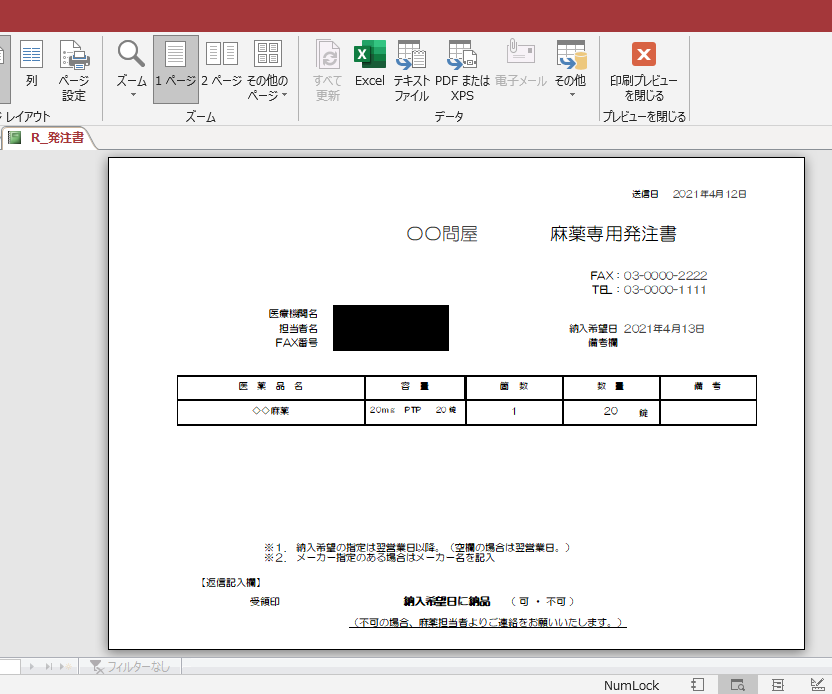Expand the その他 export options dropdown

click(571, 95)
